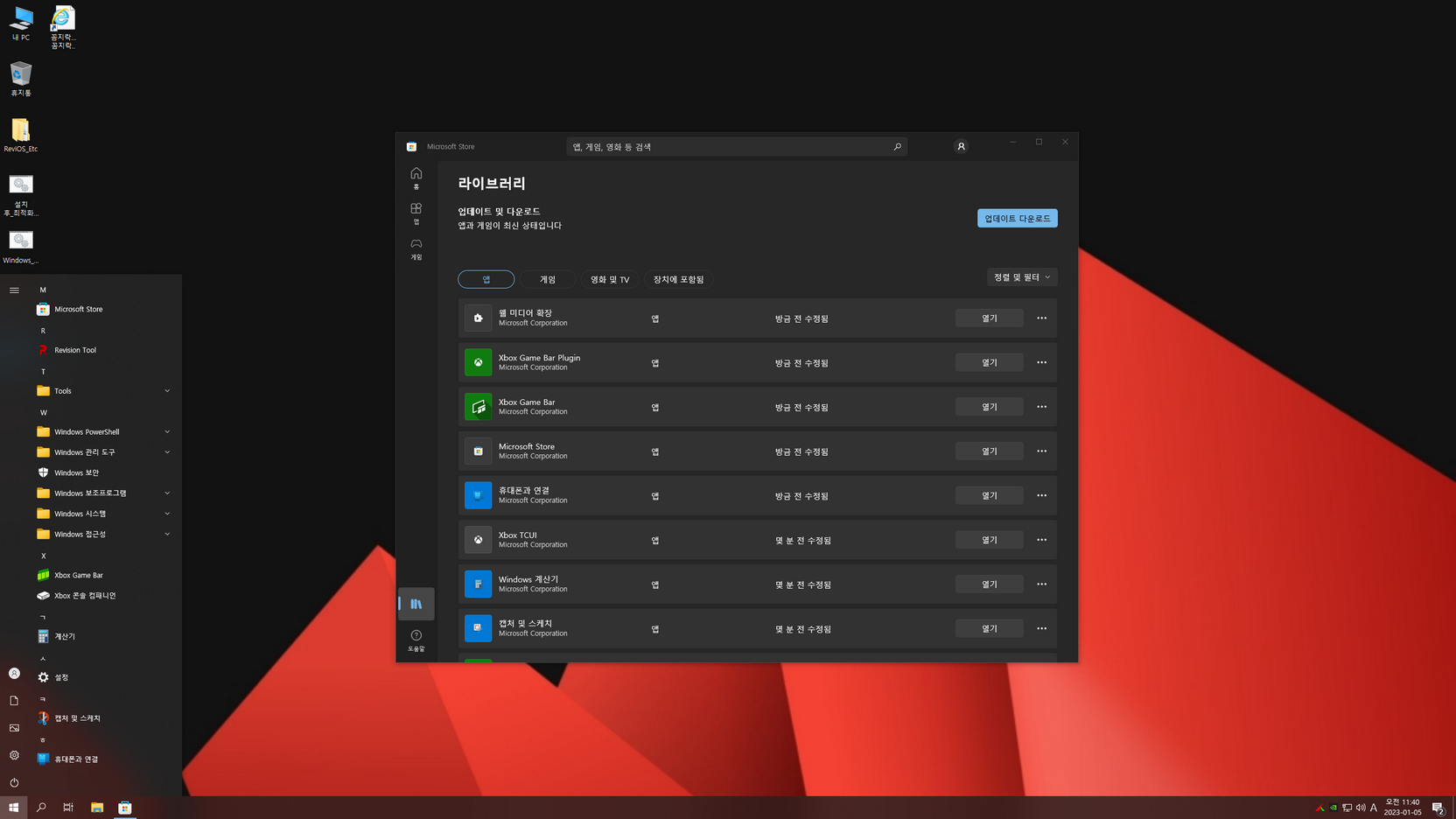Click the Microsoft Store app icon in library list

(479, 451)
